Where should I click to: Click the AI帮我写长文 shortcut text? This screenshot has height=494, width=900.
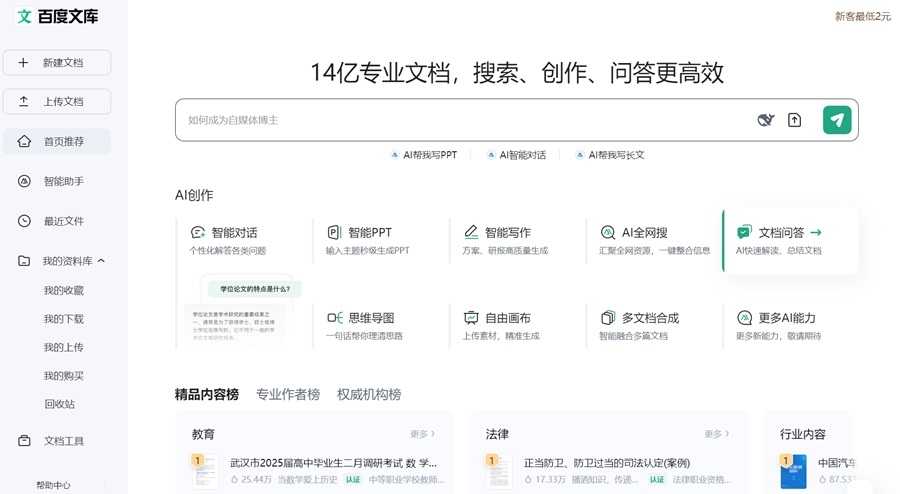pyautogui.click(x=616, y=155)
